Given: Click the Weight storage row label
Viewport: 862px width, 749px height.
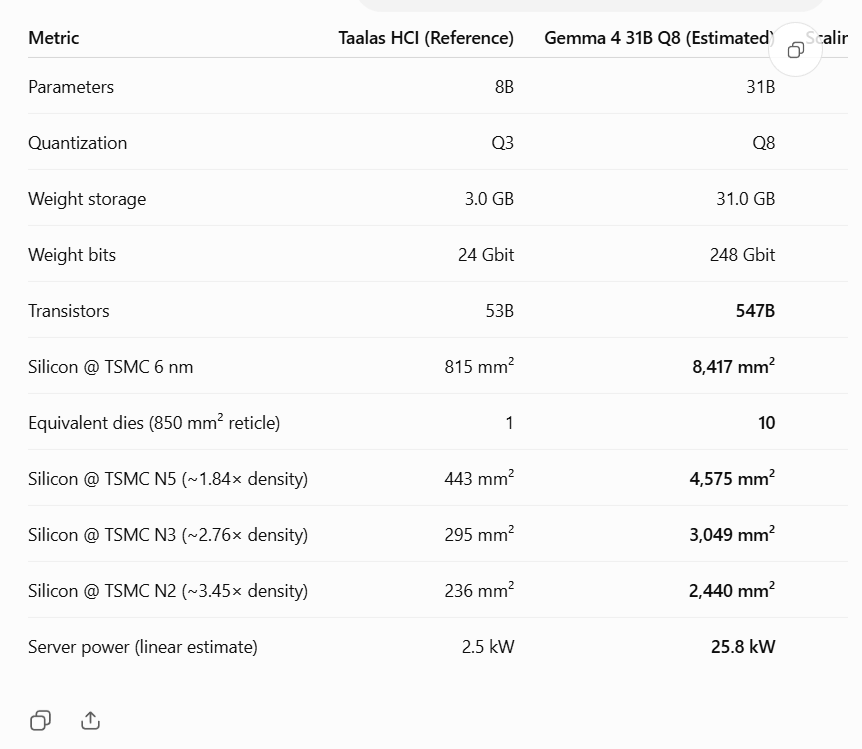Looking at the screenshot, I should pos(87,199).
